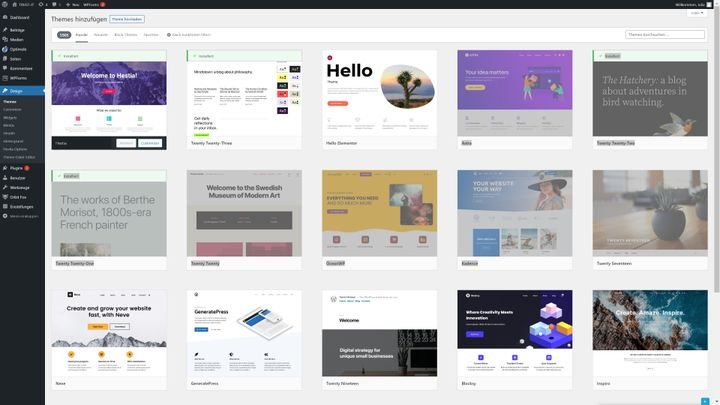The image size is (720, 405).
Task: Click the Seiten pages icon
Action: point(5,58)
